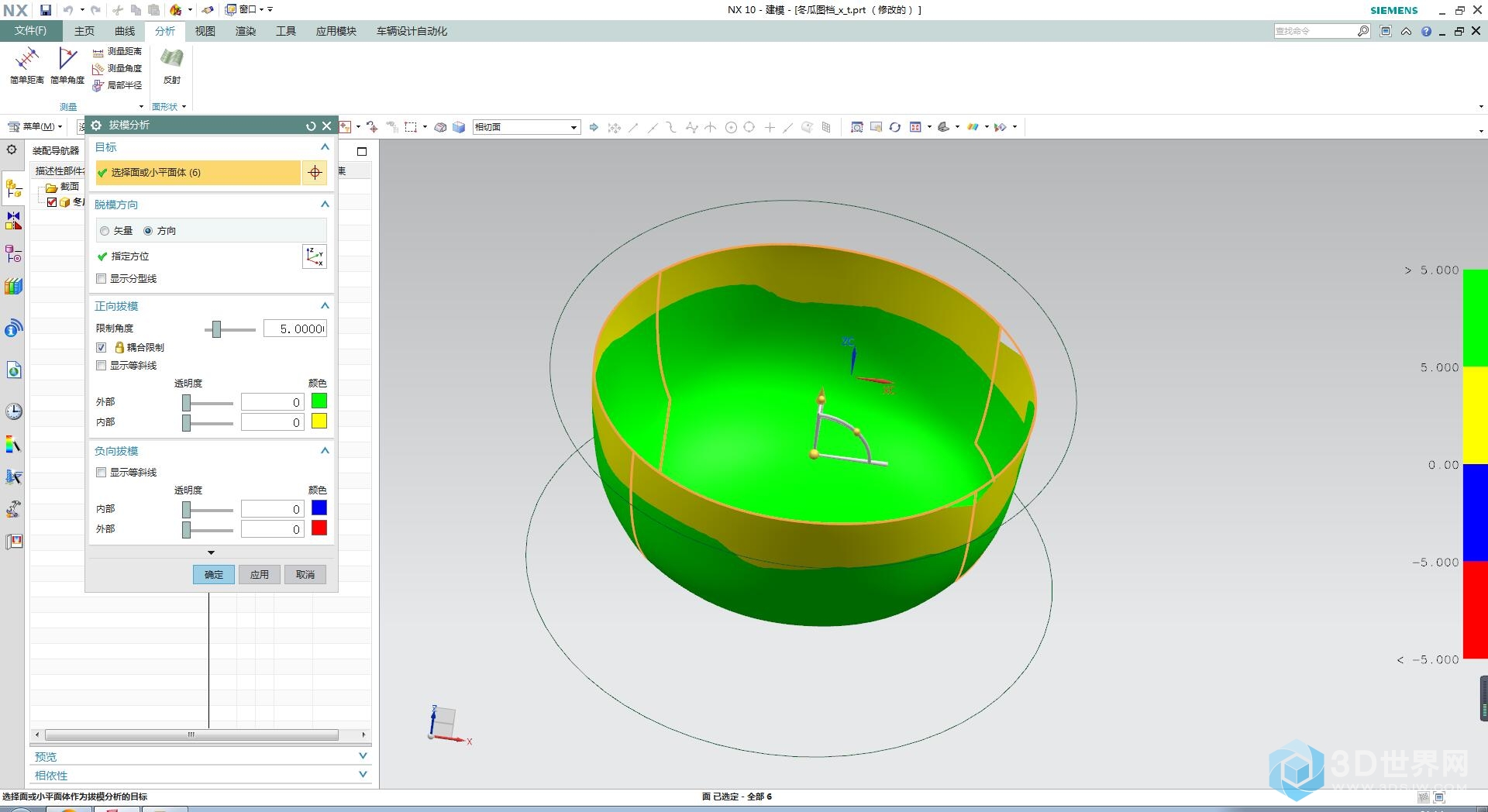
Task: Reset the draft analysis dialog
Action: (311, 126)
